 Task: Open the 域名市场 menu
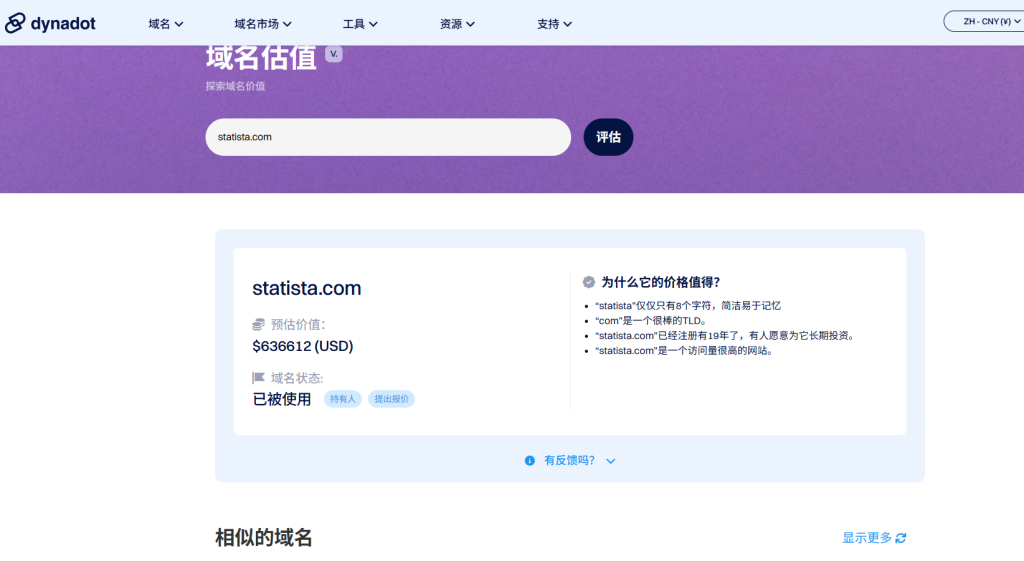[263, 24]
